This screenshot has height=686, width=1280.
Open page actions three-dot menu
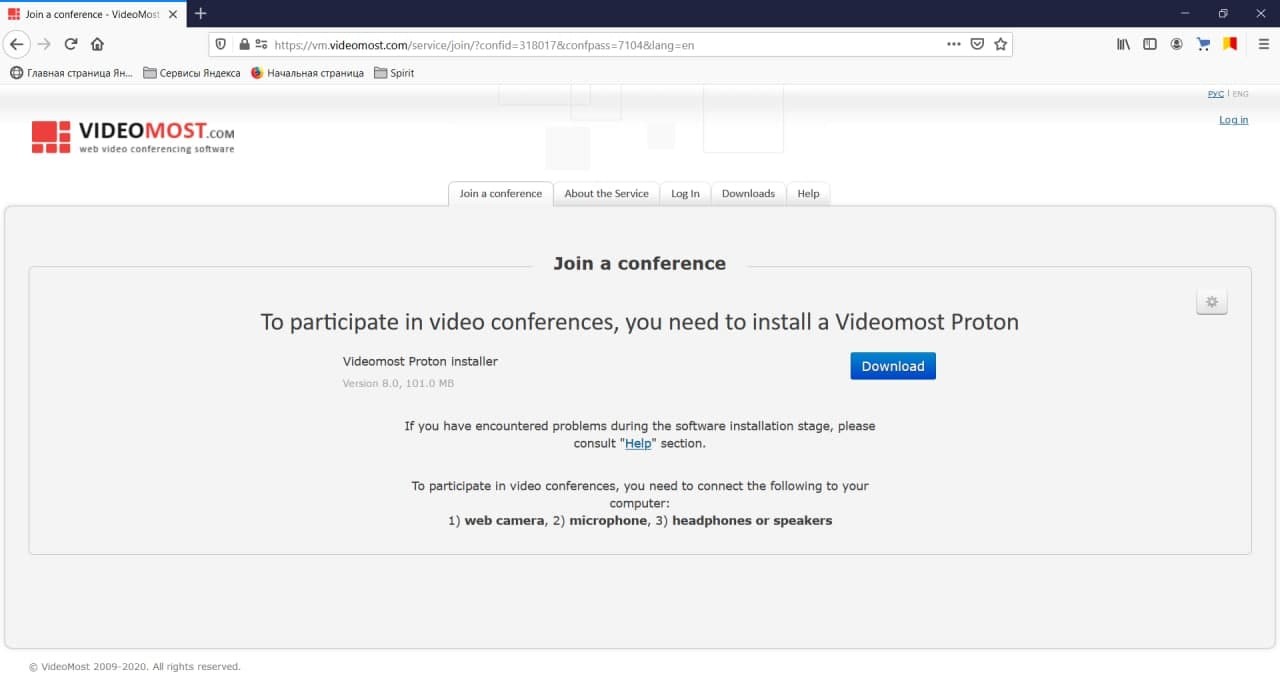953,44
